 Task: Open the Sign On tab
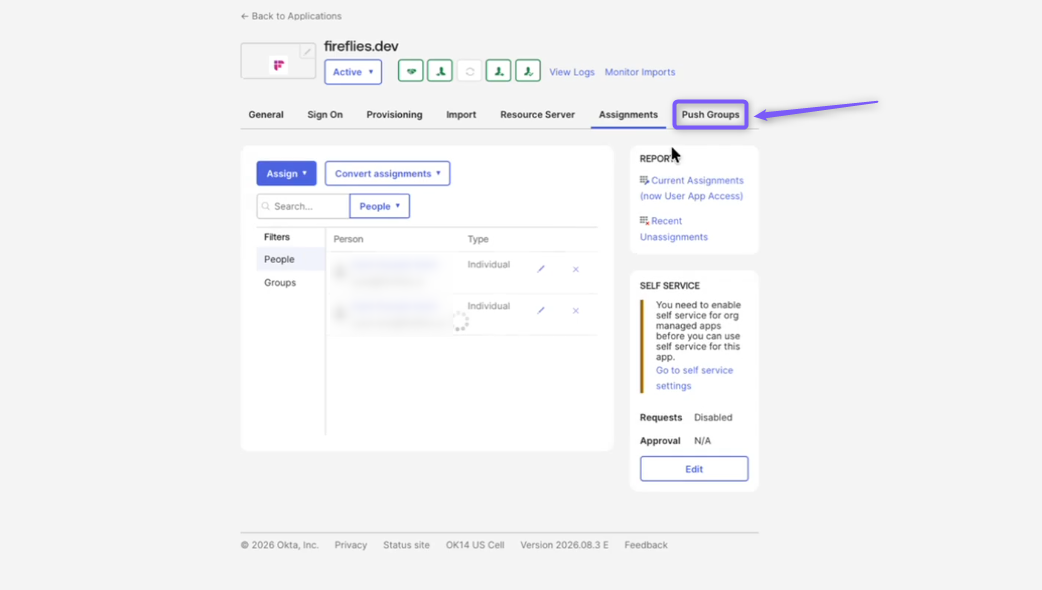[325, 114]
